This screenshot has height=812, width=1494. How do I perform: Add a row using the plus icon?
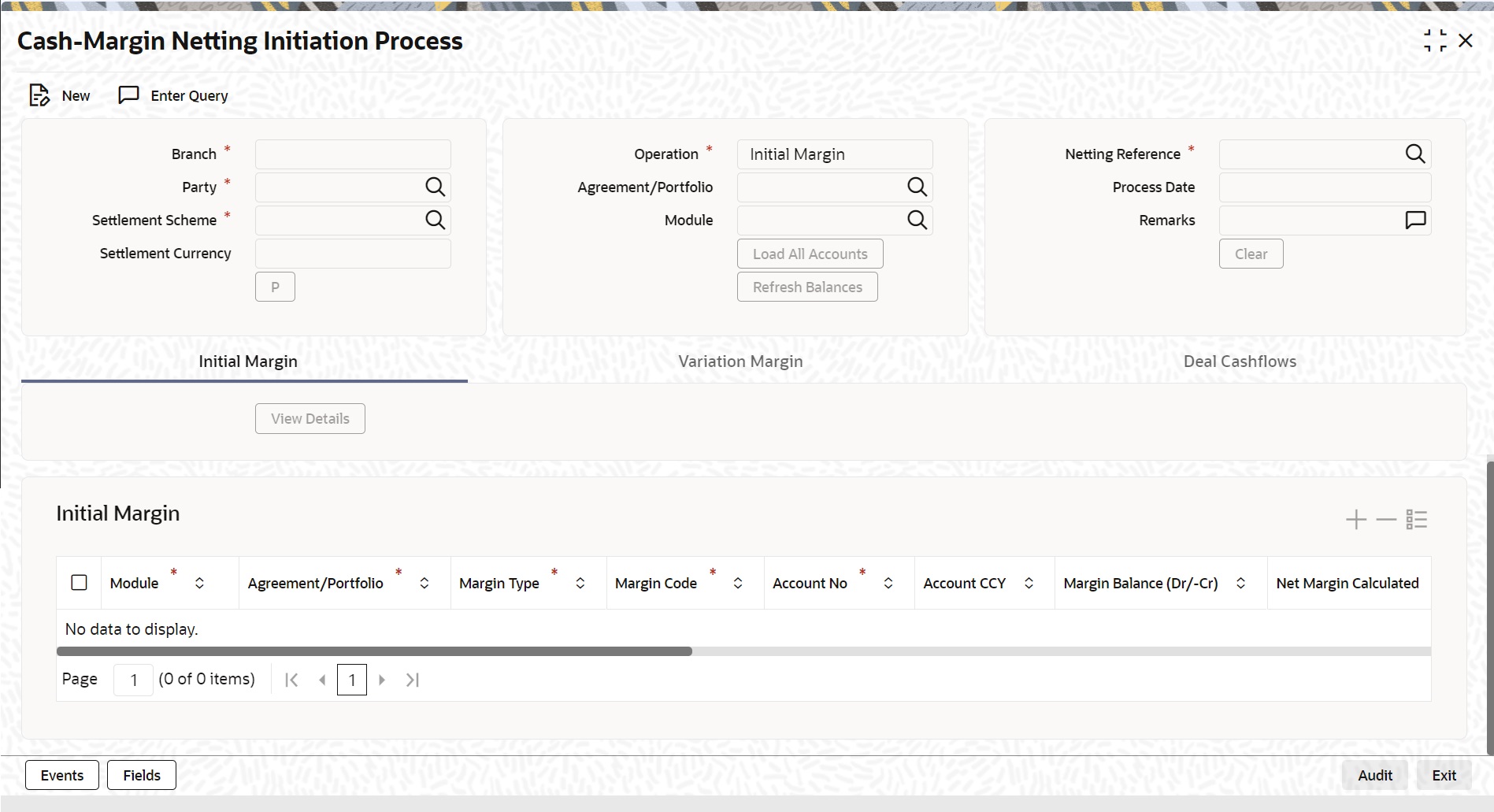[1355, 519]
